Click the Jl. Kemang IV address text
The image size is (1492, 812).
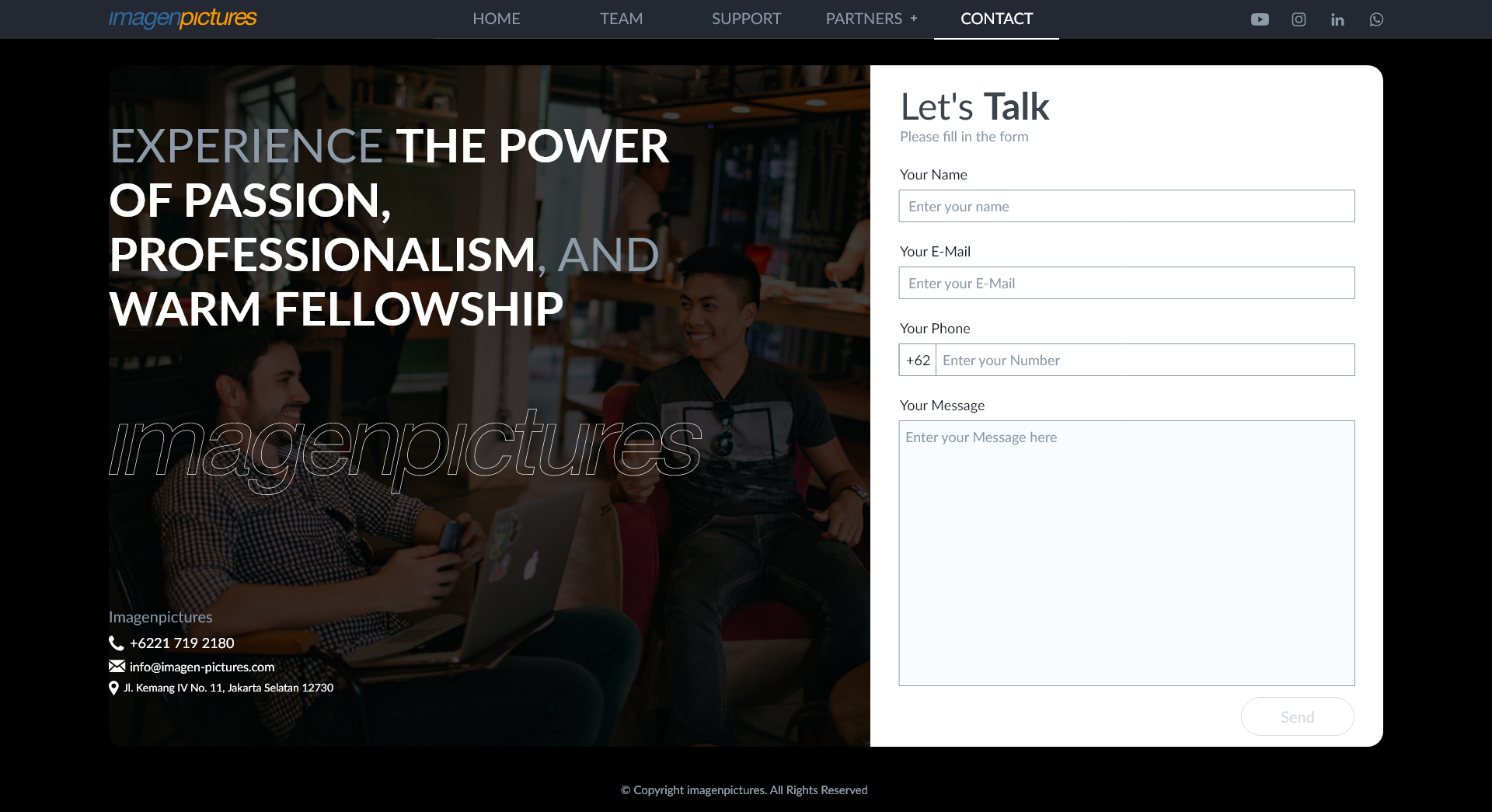point(228,688)
